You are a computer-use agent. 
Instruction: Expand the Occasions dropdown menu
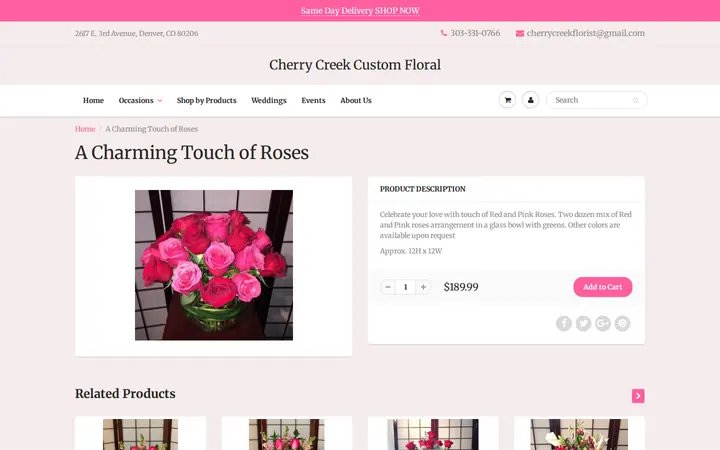tap(140, 100)
